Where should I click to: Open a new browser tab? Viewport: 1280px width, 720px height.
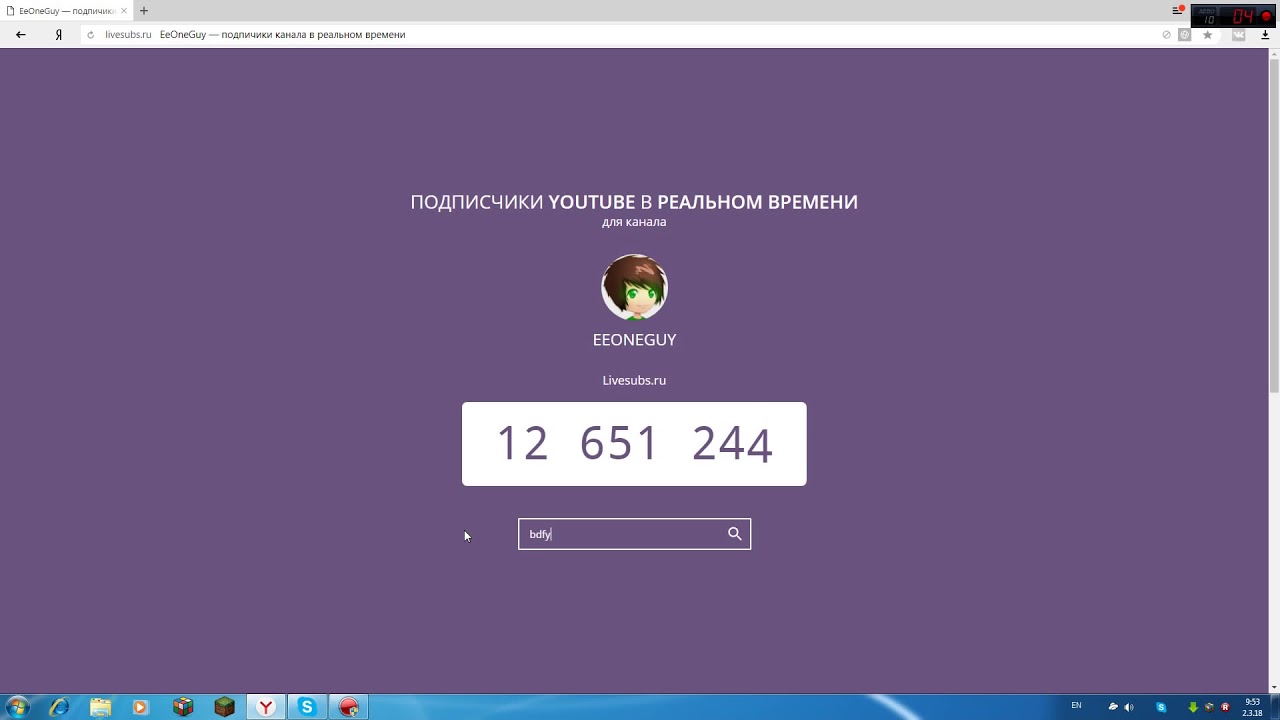click(144, 11)
